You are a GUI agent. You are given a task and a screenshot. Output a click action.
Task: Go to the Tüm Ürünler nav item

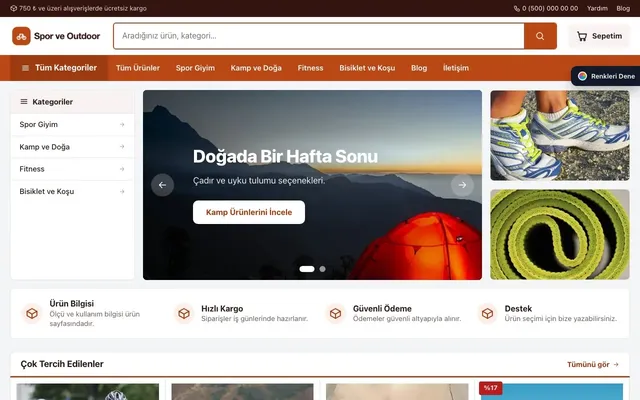coord(138,68)
